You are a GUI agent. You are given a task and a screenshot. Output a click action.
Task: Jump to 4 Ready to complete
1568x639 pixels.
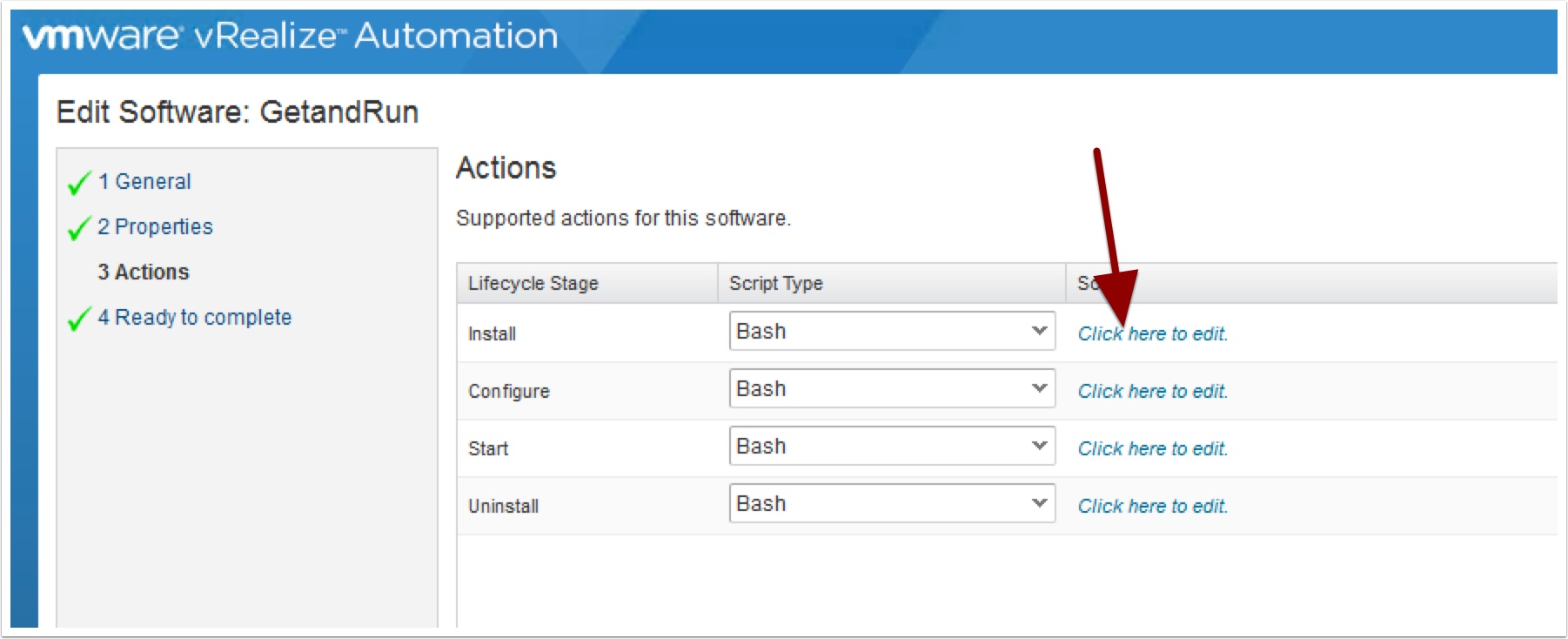pos(194,318)
